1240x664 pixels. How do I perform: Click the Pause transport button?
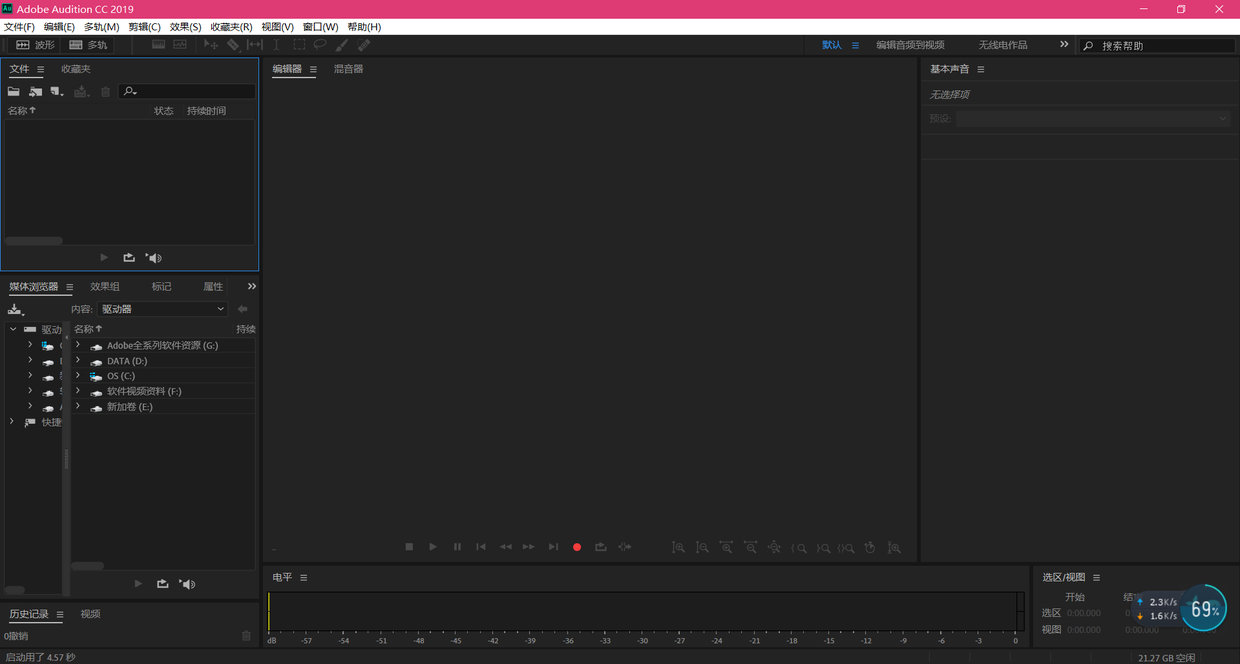click(x=457, y=547)
